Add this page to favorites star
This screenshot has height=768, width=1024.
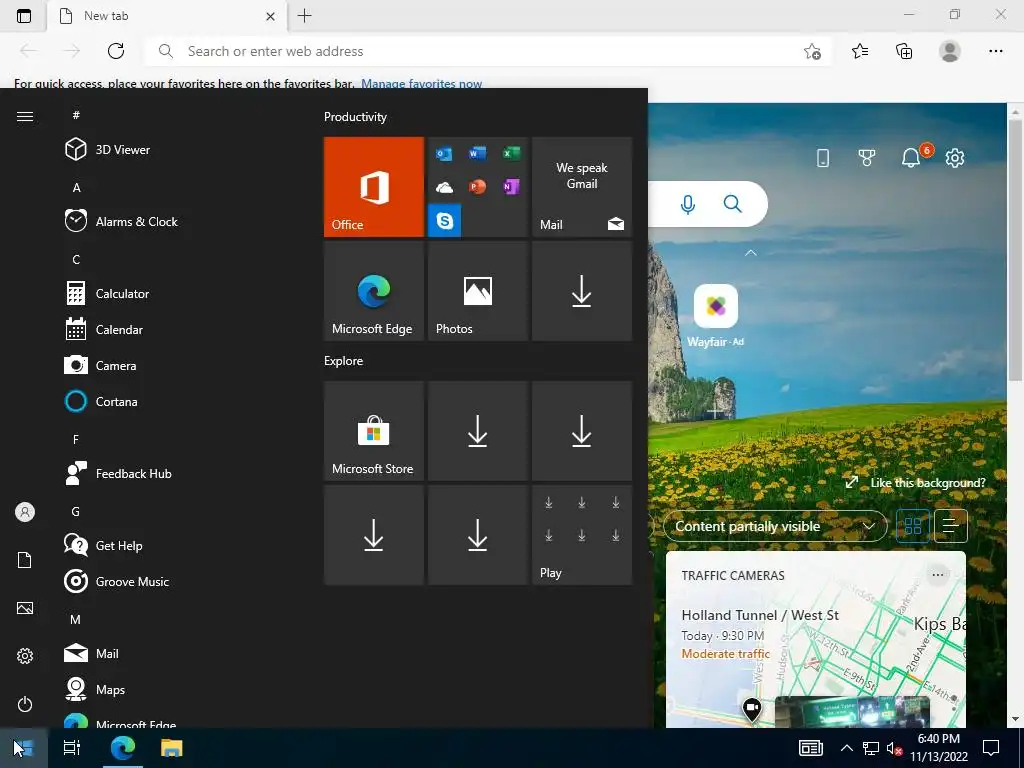click(812, 51)
